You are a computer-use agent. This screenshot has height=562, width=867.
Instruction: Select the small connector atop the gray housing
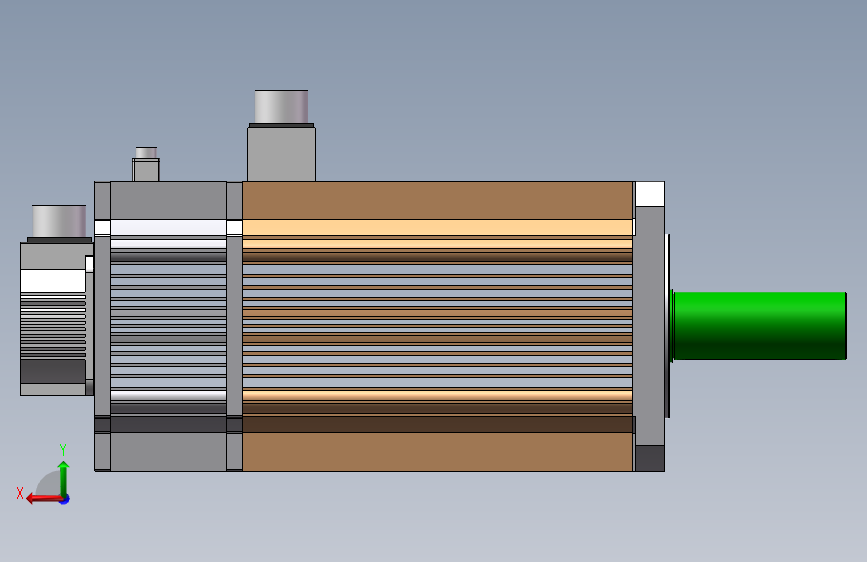(x=146, y=164)
